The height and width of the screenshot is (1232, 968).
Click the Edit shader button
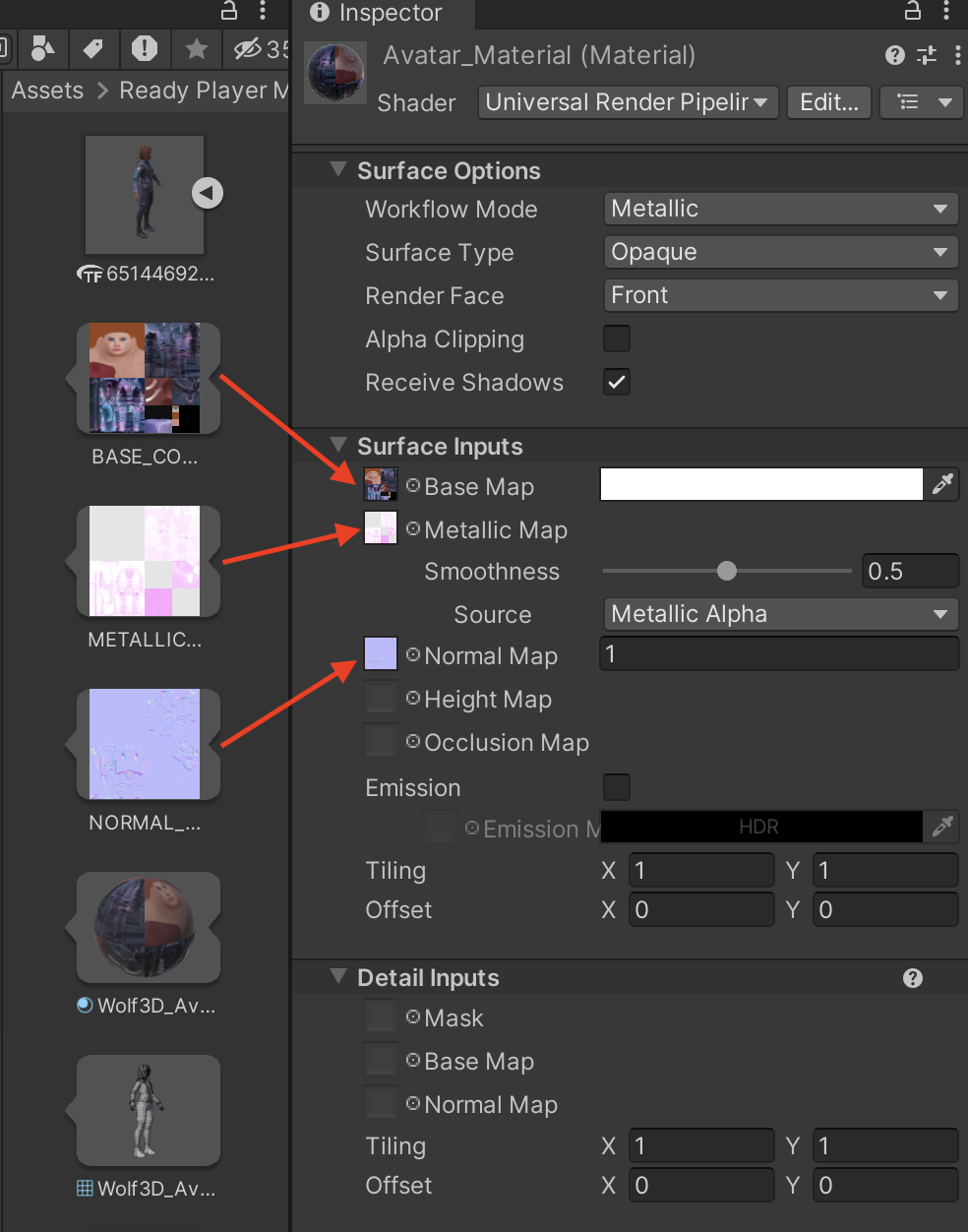827,102
